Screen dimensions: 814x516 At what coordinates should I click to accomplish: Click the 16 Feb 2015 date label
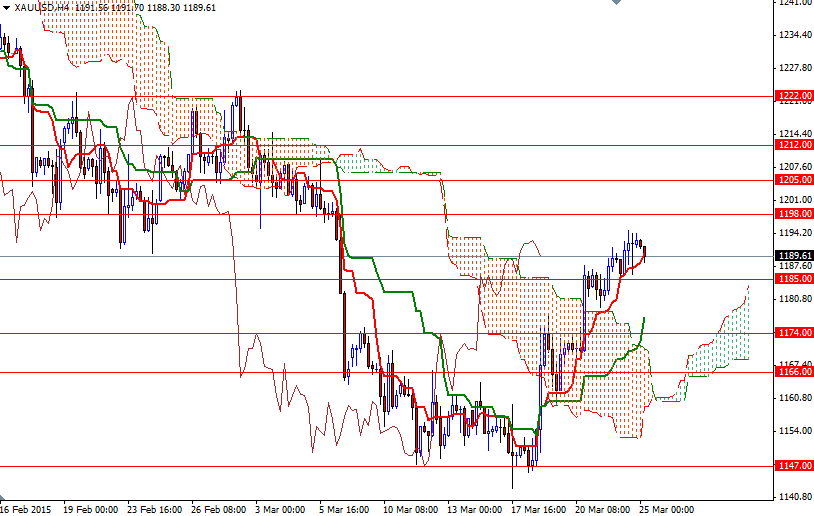tap(26, 508)
